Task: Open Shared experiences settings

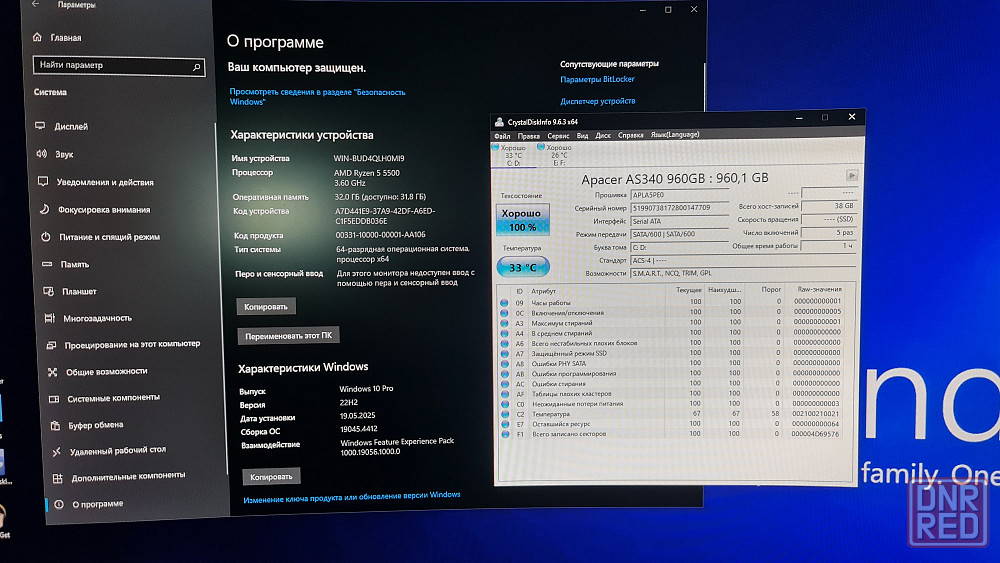Action: tap(98, 372)
